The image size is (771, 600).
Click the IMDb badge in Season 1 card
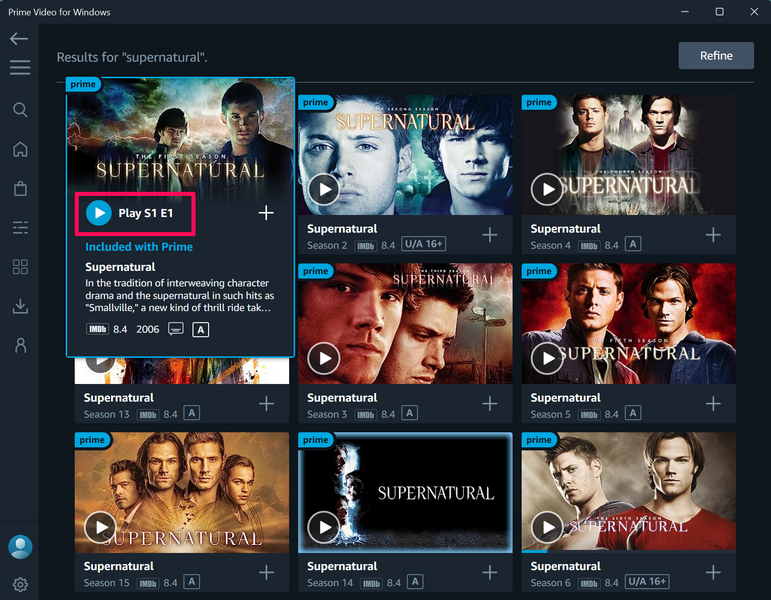pyautogui.click(x=97, y=329)
